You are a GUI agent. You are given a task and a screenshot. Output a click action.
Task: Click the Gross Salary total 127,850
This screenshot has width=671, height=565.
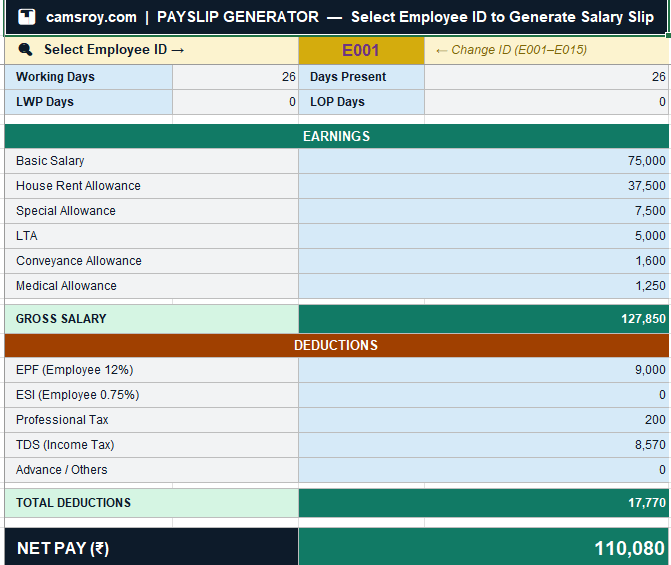(484, 319)
